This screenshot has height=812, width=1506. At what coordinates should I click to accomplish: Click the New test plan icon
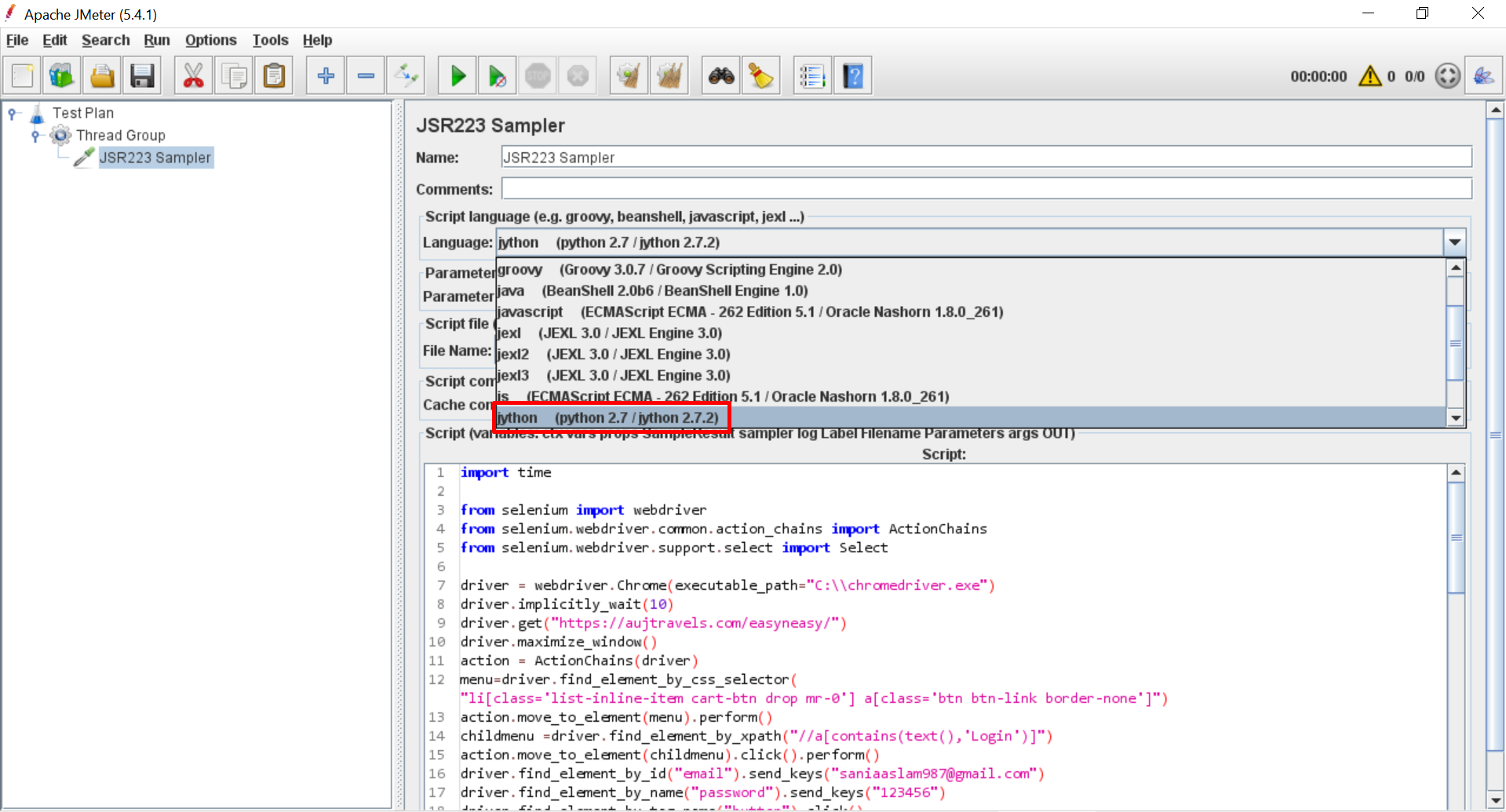pos(23,76)
